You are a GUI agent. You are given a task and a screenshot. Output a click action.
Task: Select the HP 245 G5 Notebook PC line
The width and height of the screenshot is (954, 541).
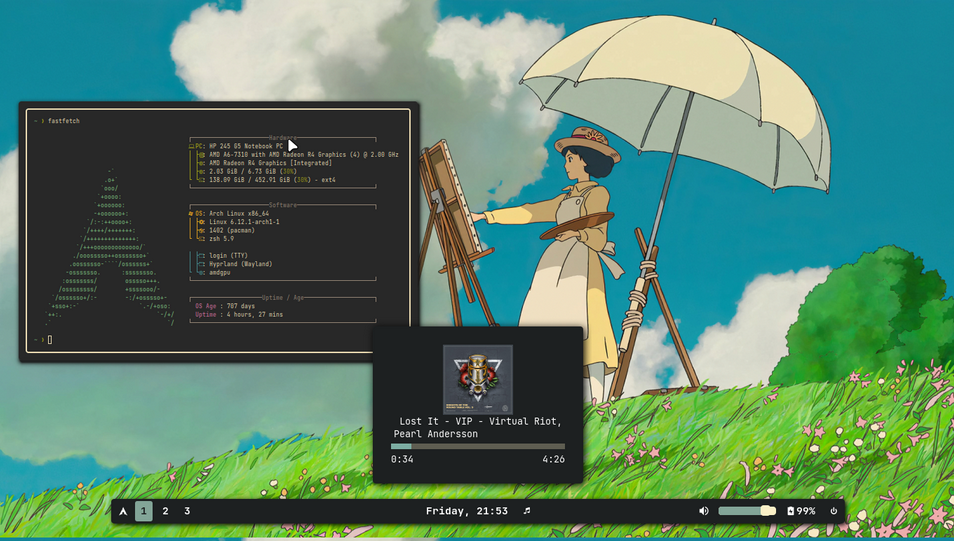coord(236,146)
